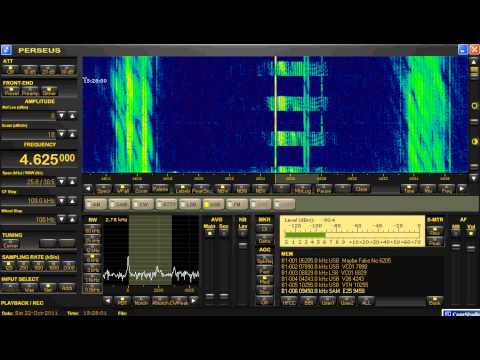
Task: Increase the Wheel Step value
Action: coord(72,219)
